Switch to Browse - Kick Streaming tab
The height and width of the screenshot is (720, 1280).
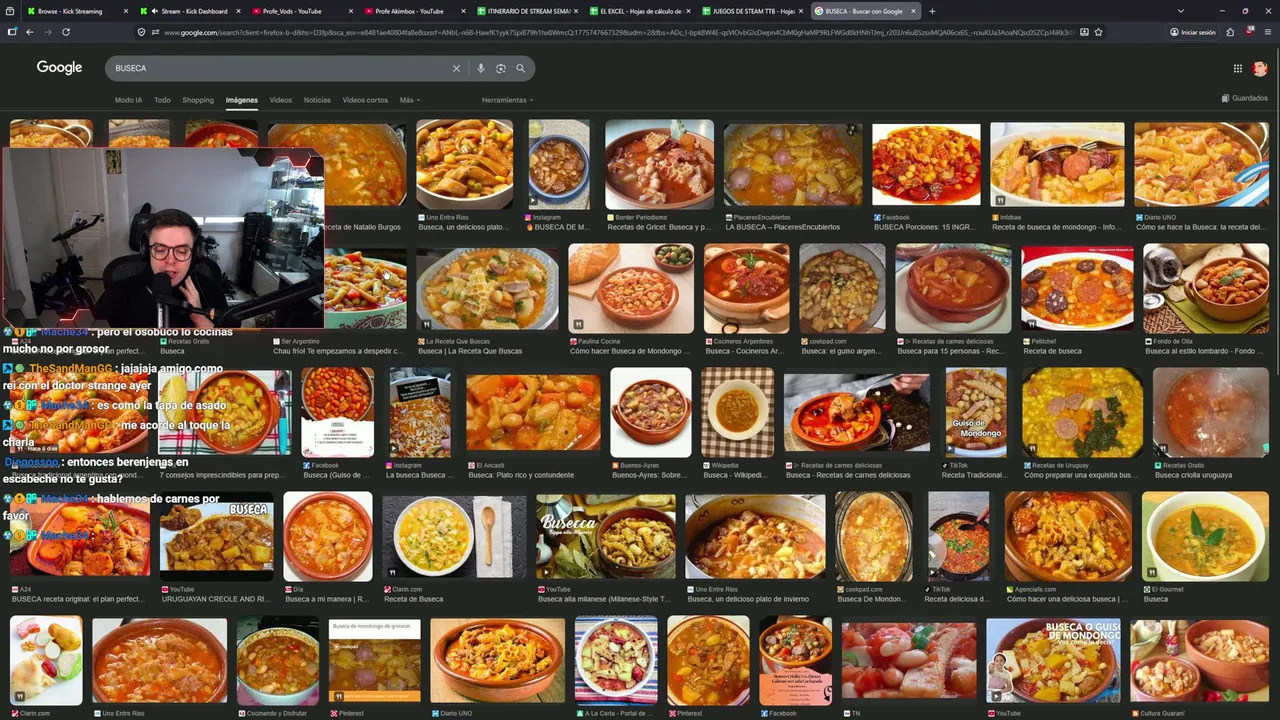coord(76,11)
